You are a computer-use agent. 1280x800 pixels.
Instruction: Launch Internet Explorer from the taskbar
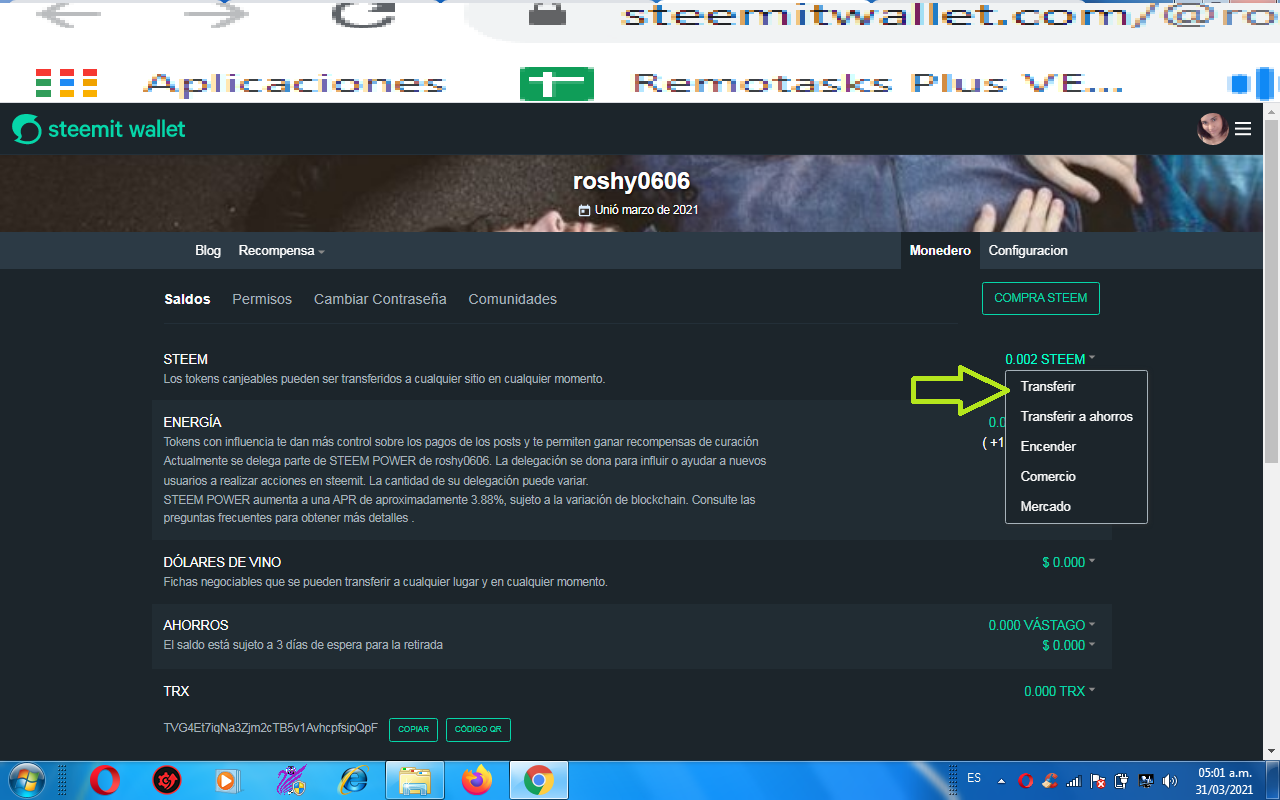point(353,780)
